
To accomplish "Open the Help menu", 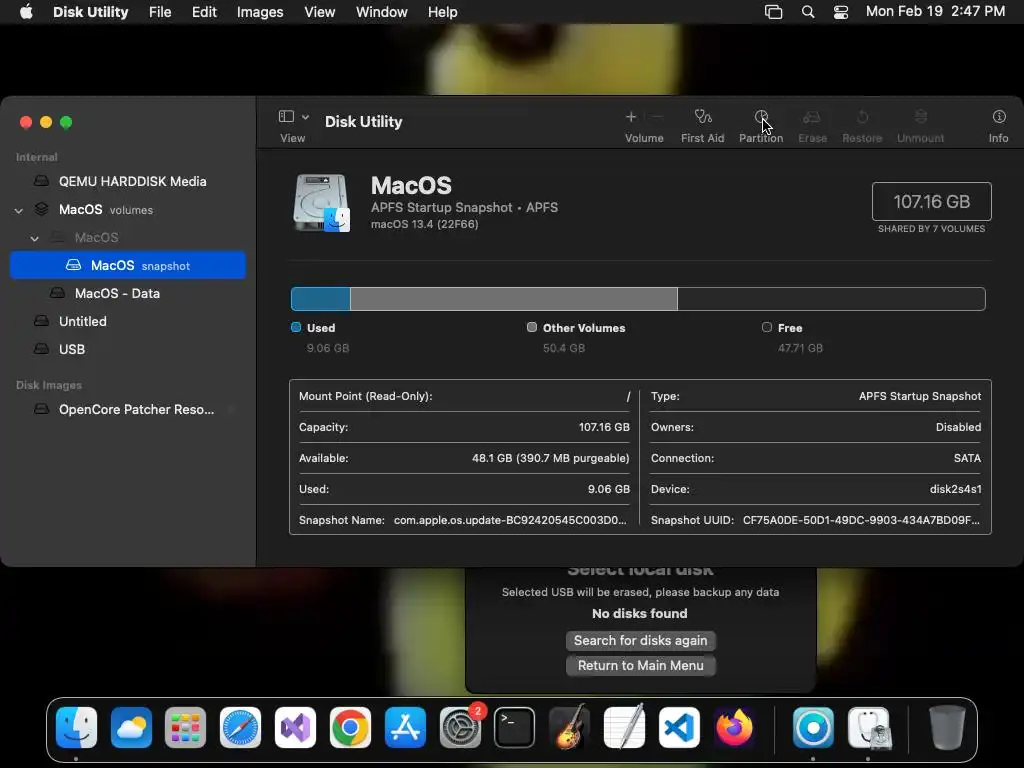I will pos(442,12).
